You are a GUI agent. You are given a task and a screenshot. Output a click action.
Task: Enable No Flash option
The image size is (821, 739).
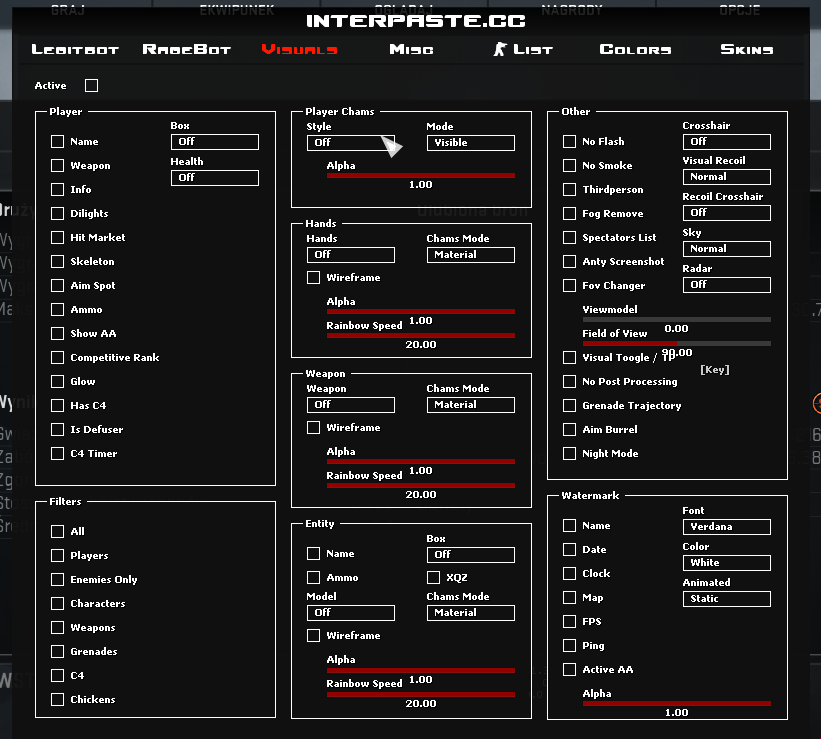570,142
